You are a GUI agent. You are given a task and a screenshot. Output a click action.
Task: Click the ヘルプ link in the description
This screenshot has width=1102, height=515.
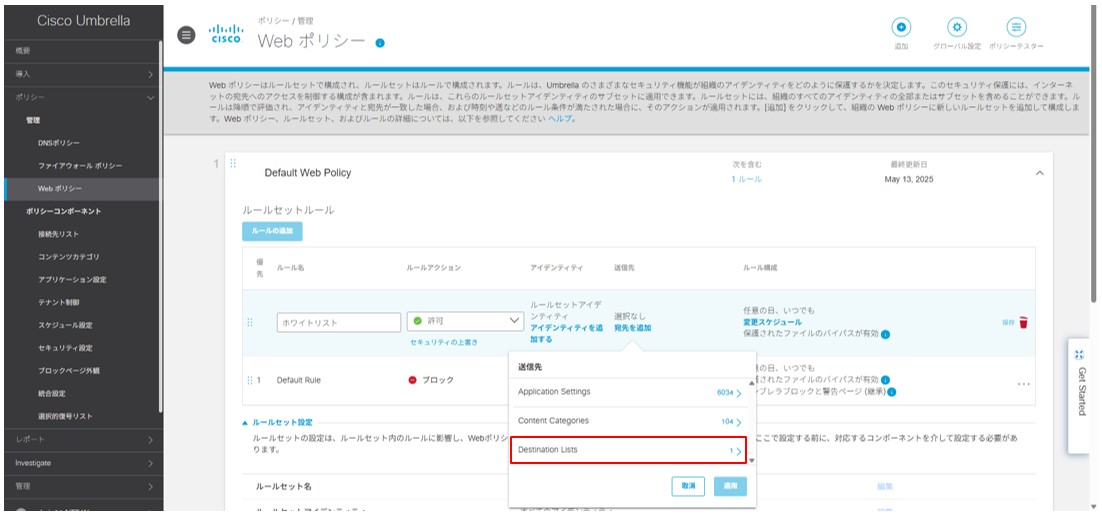point(560,119)
